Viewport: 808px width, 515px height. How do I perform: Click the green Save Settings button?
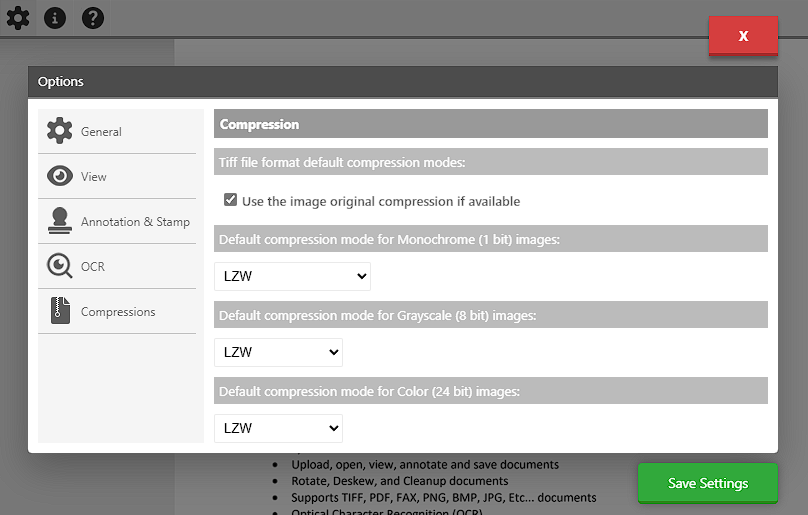tap(707, 483)
